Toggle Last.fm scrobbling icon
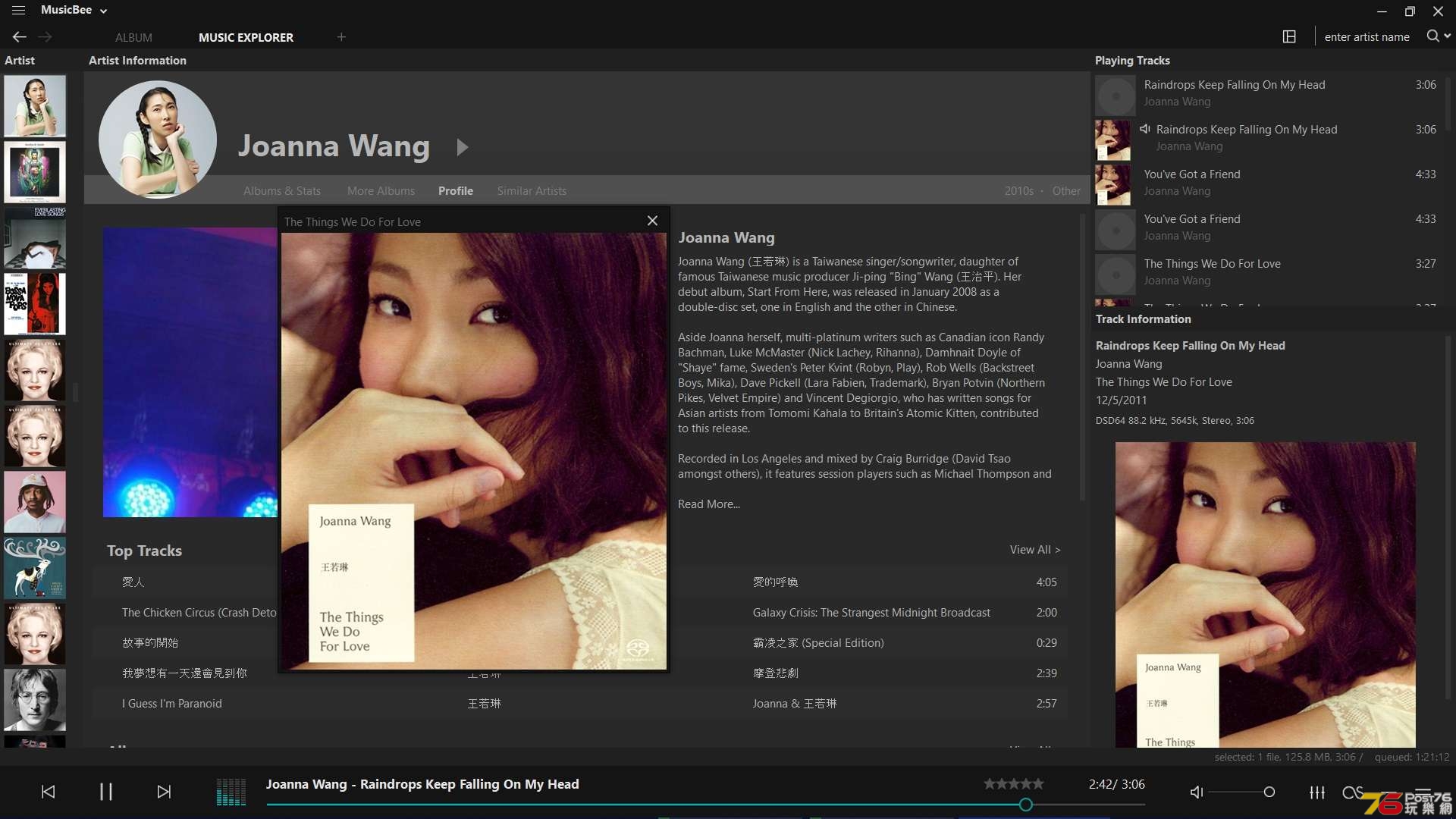 coord(1352,792)
